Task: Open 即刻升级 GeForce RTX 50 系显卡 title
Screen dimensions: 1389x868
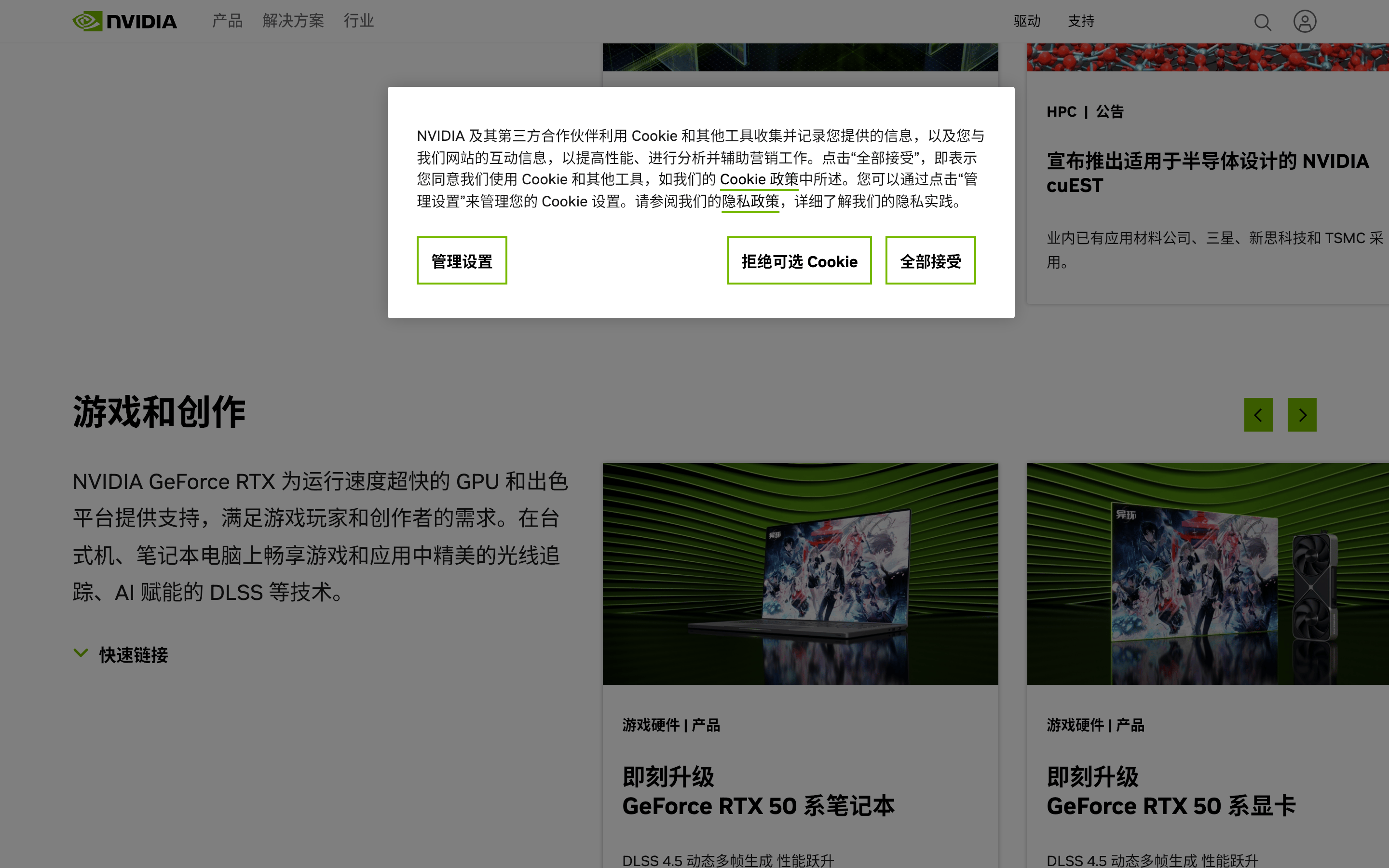Action: 1171,792
